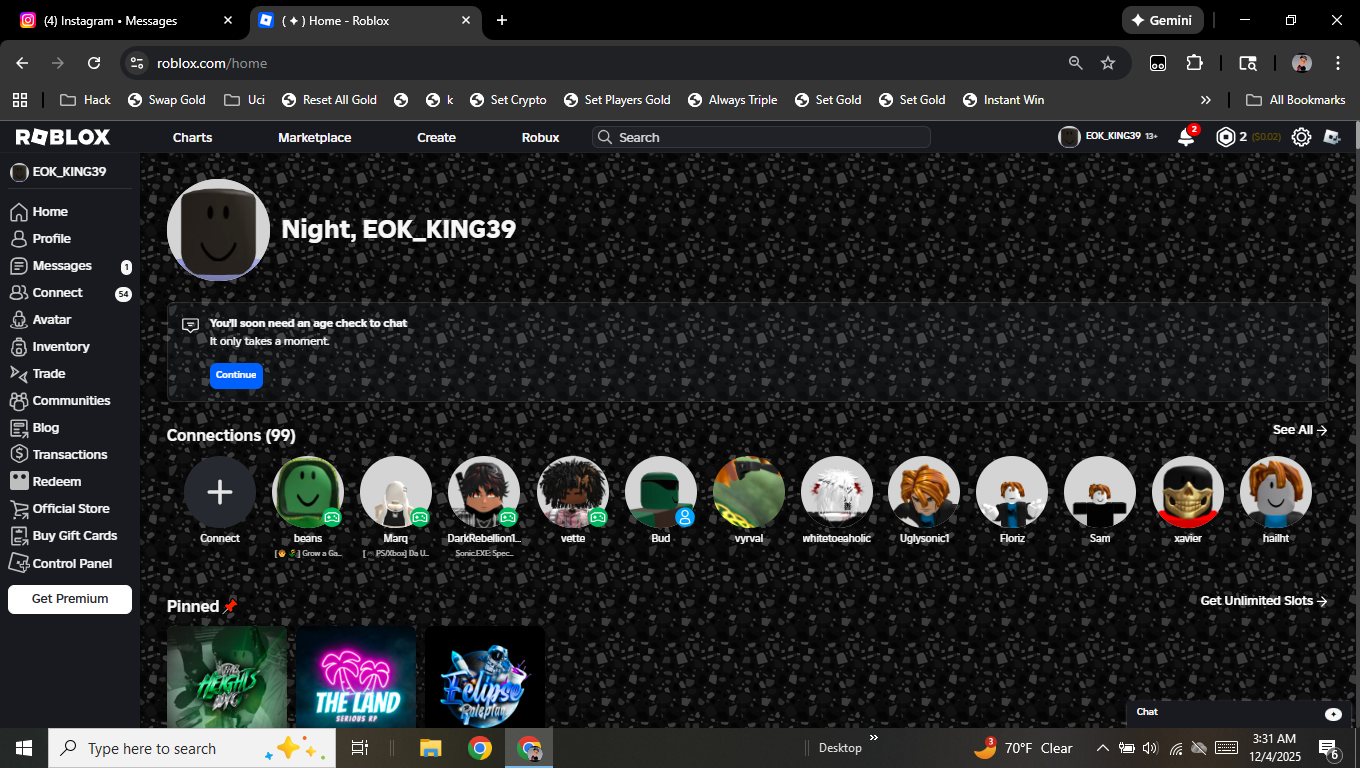Open The Land Serious RP thumbnail

point(356,677)
